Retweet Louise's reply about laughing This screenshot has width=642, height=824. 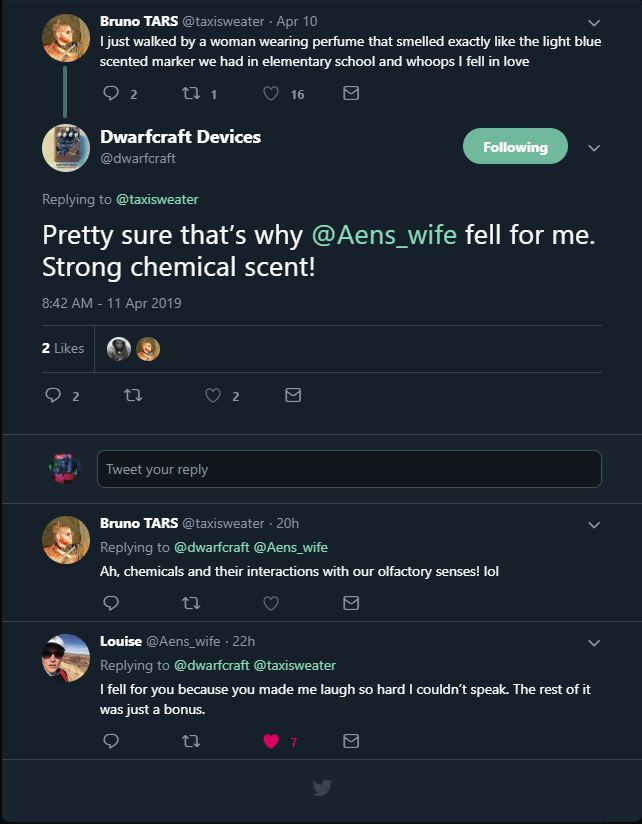(190, 741)
